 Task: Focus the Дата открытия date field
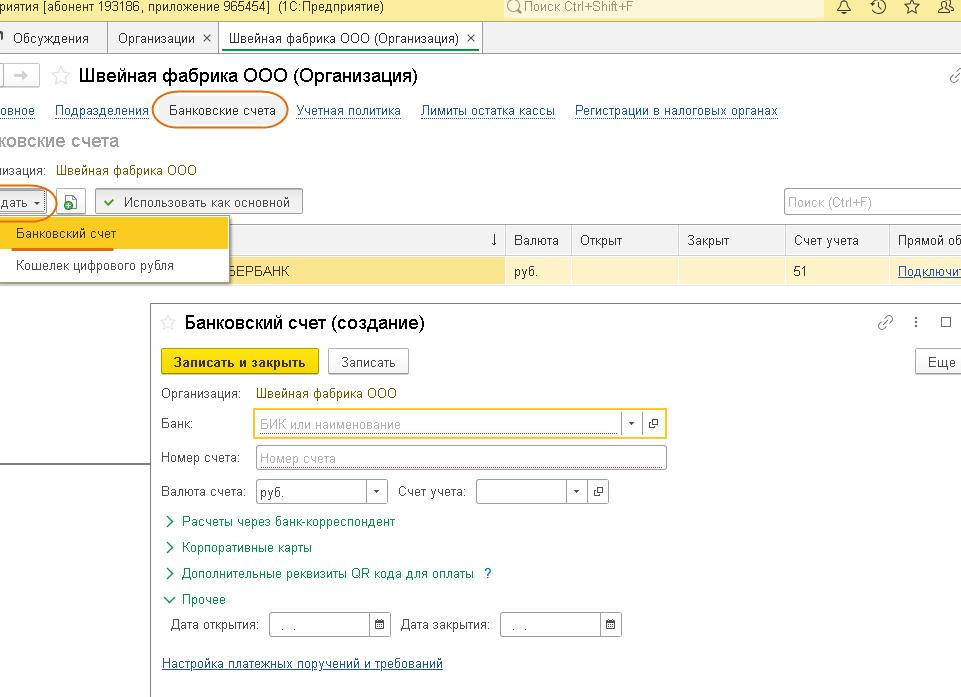point(319,625)
